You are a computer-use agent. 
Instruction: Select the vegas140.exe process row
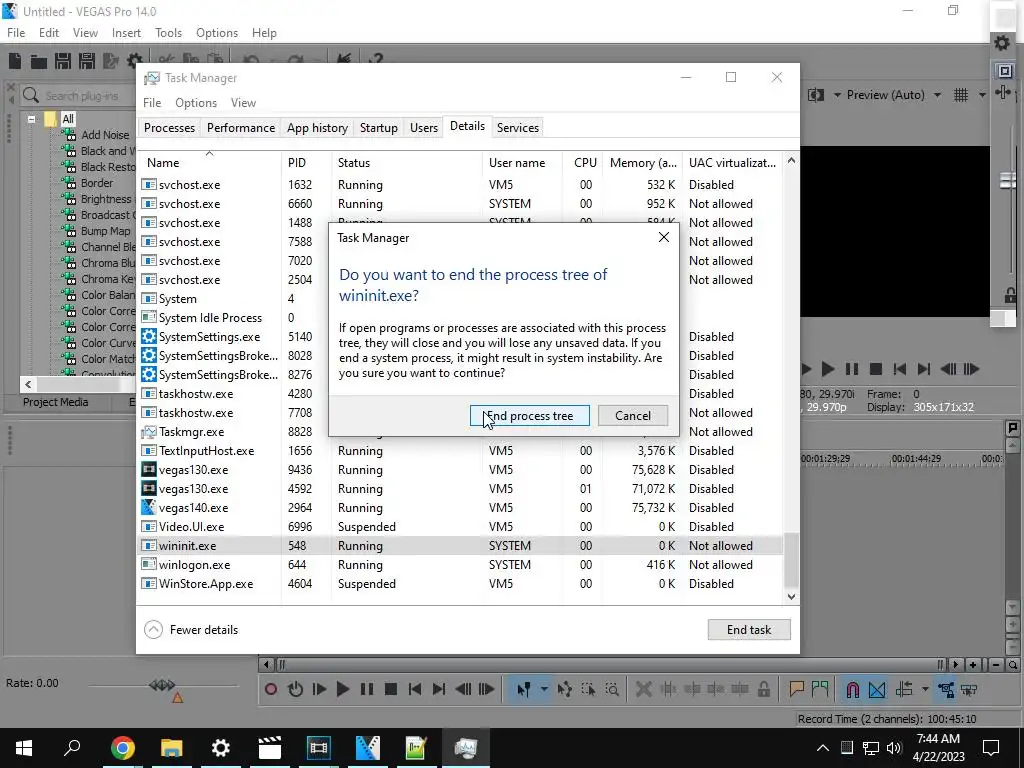pos(460,507)
